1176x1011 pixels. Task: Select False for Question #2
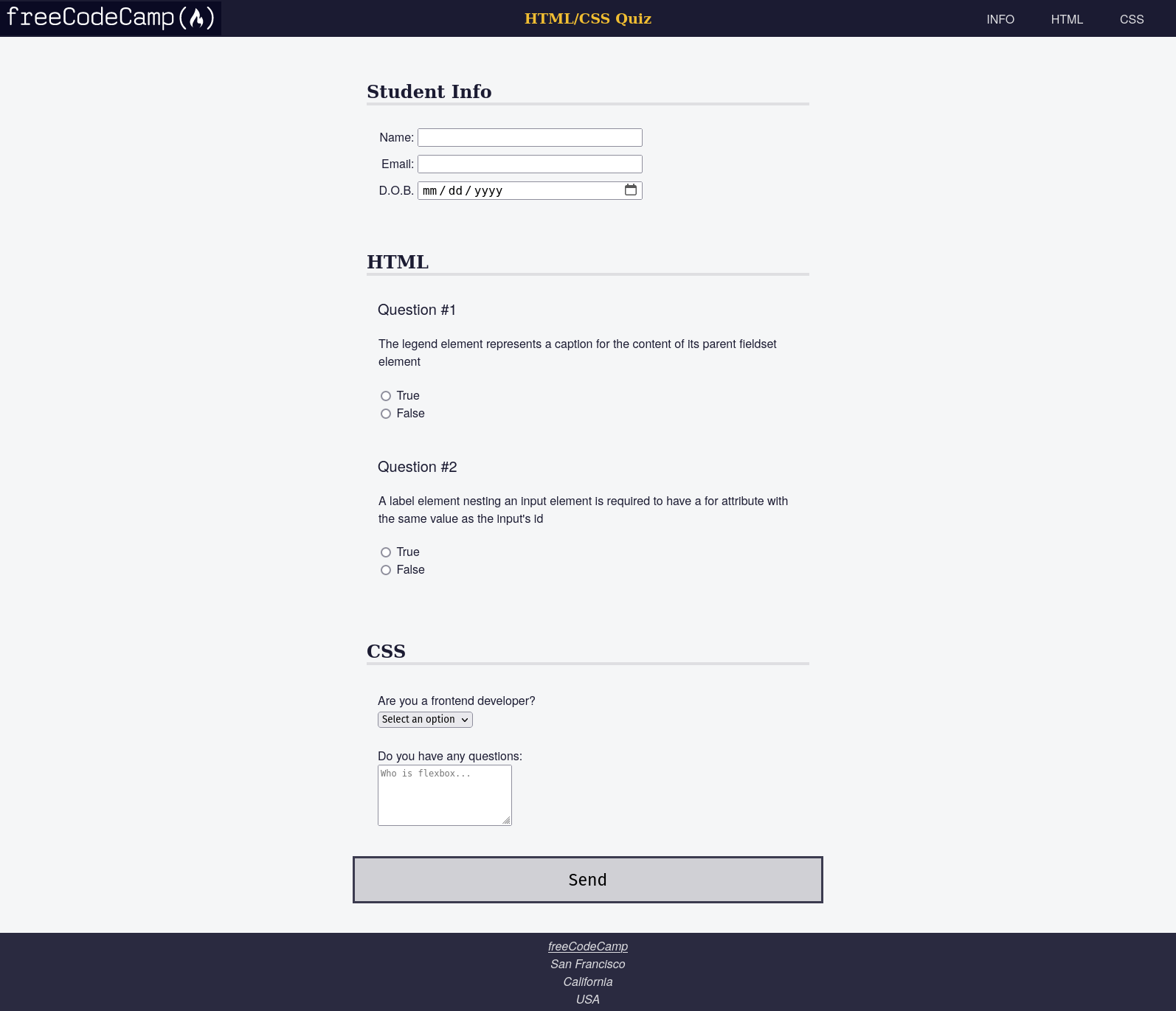386,570
